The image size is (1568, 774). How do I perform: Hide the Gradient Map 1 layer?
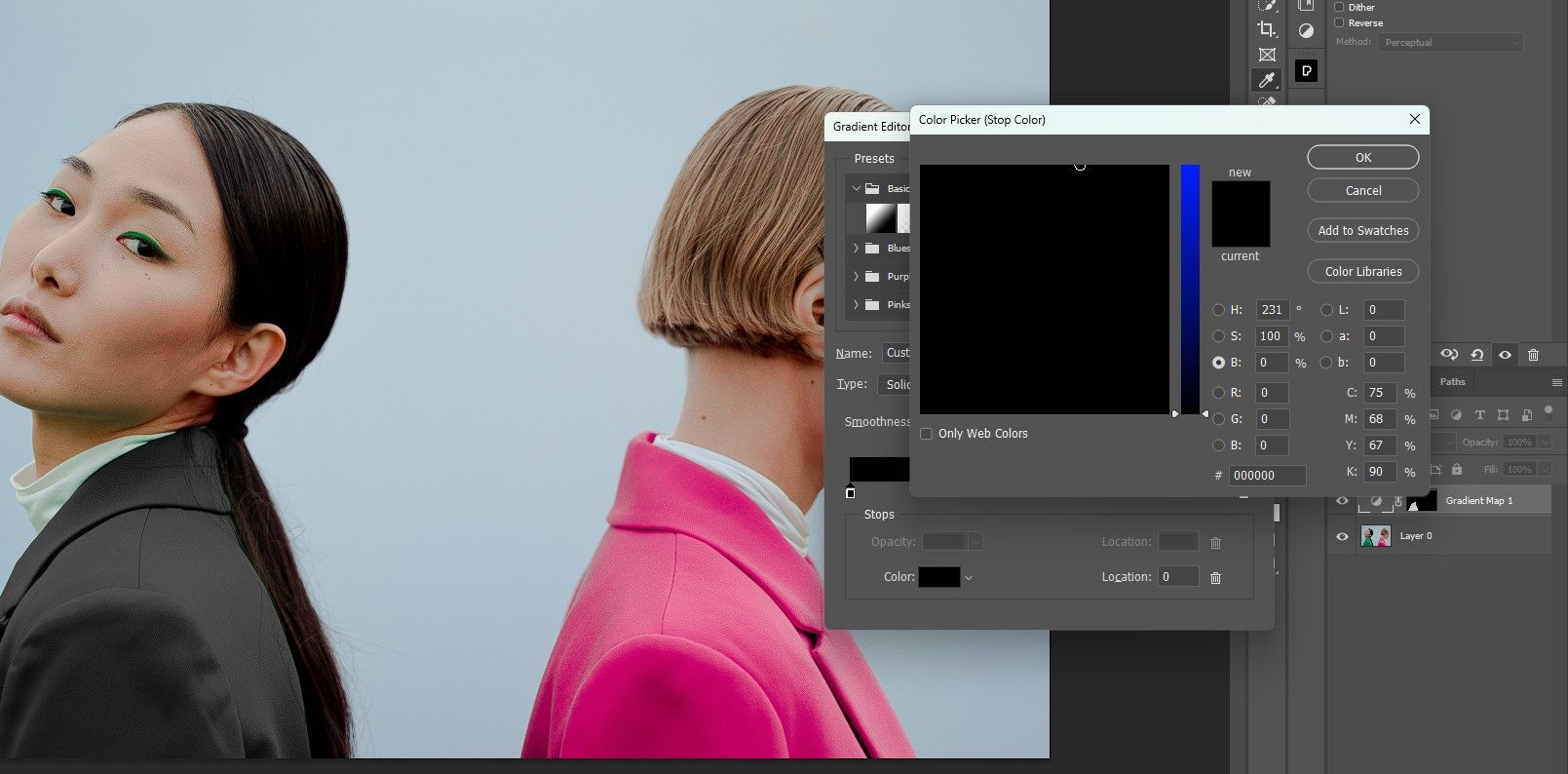coord(1342,501)
